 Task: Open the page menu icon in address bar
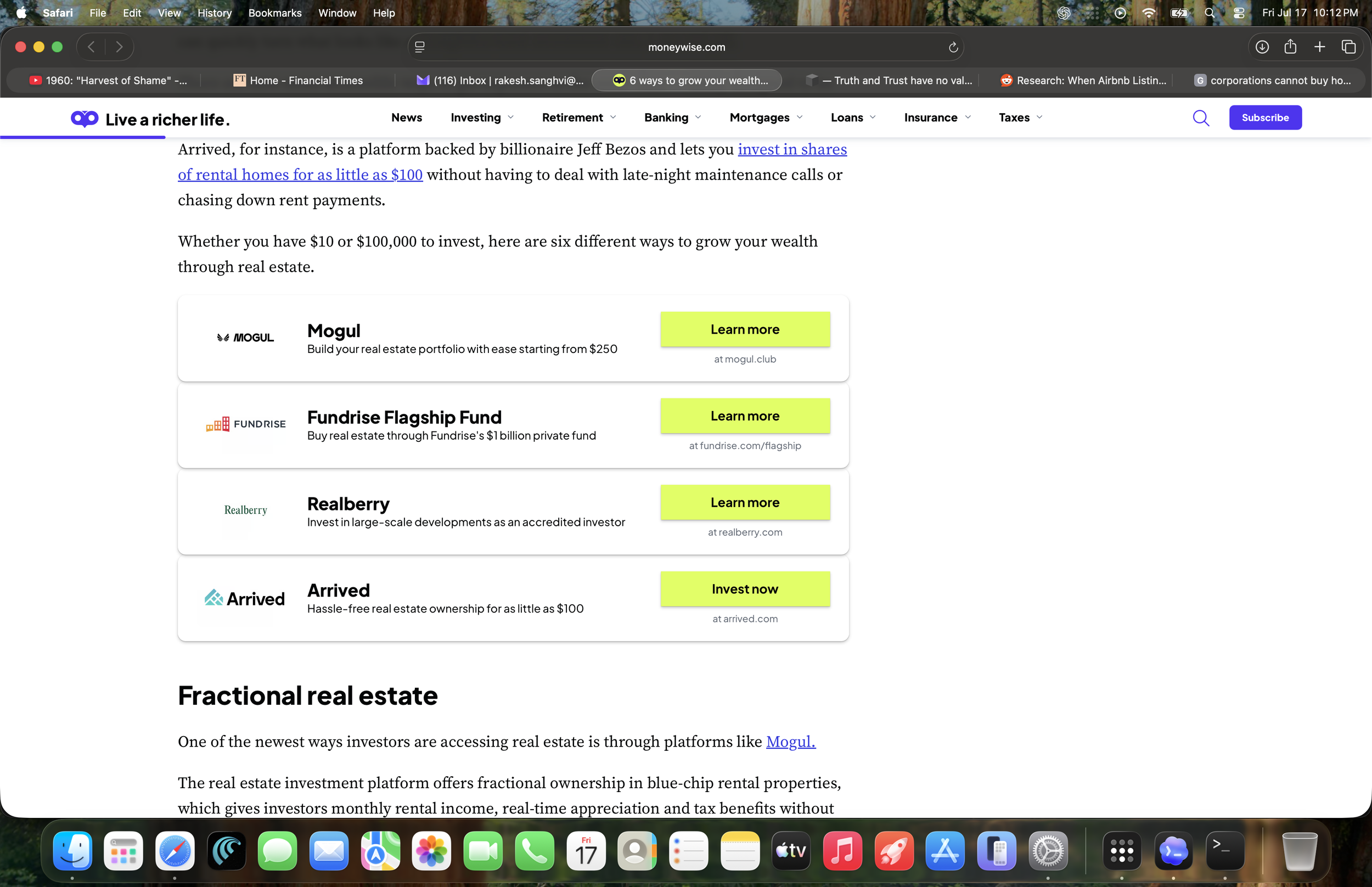[420, 47]
